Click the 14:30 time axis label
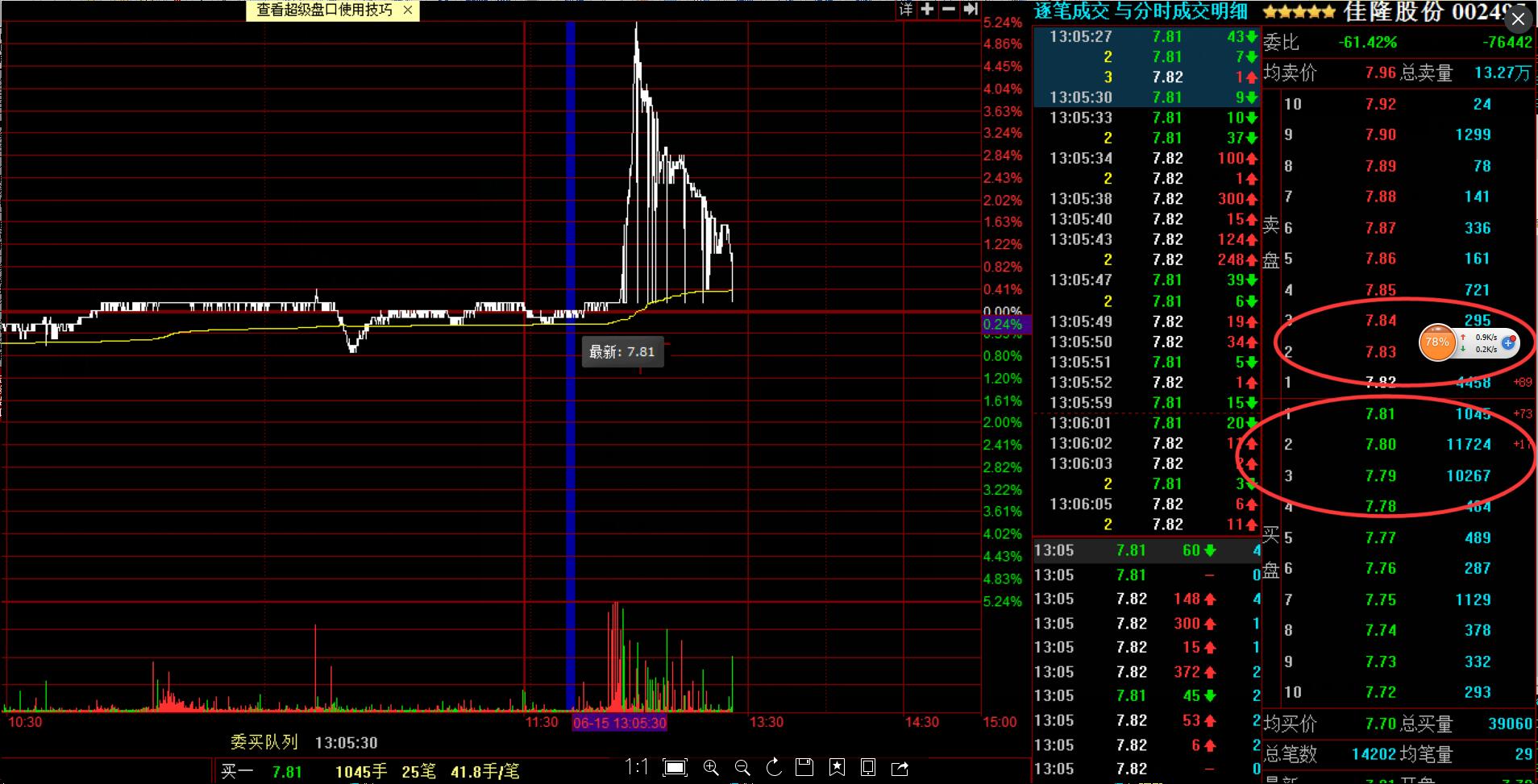 [921, 722]
